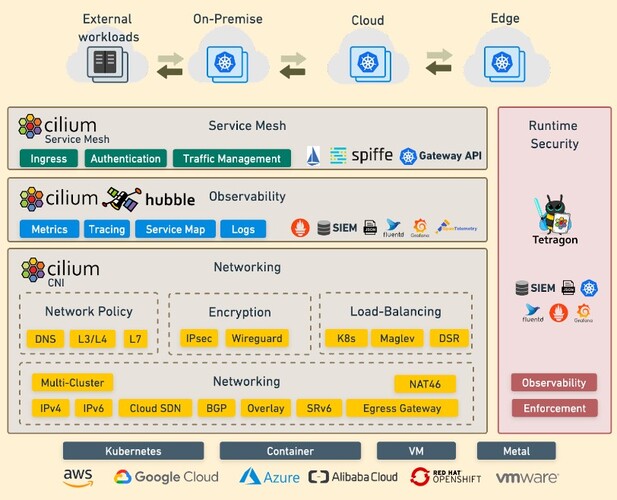617x500 pixels.
Task: Select the Tracing box
Action: [x=107, y=229]
